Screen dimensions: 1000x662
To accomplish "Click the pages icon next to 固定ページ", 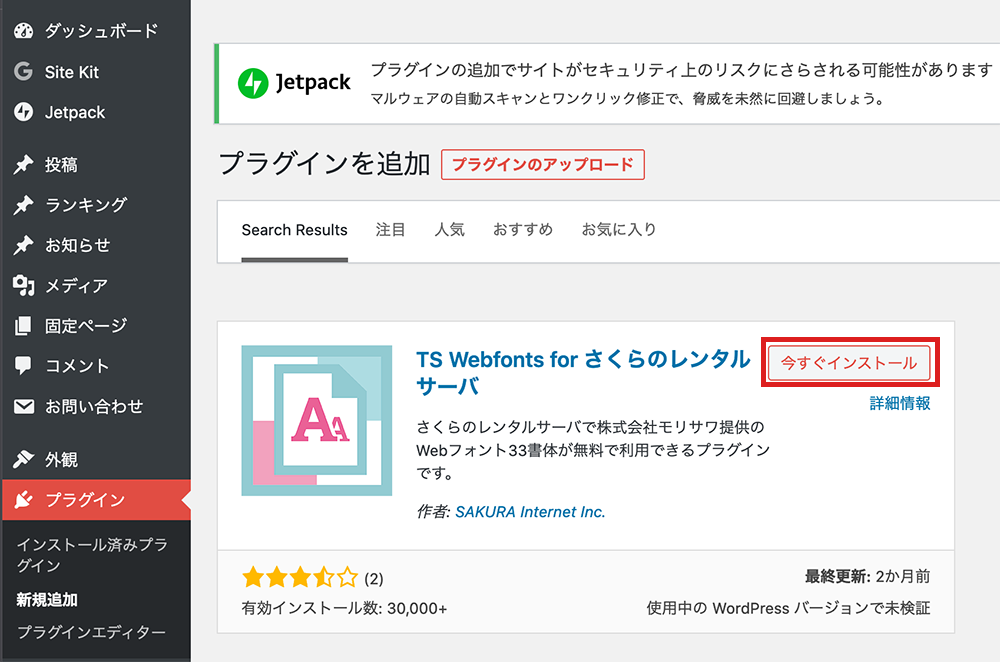I will tap(24, 325).
